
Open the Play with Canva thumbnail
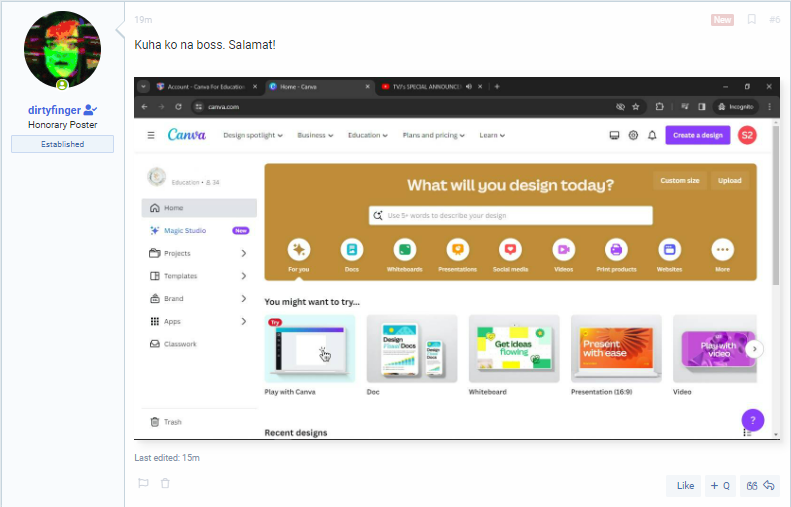[310, 349]
